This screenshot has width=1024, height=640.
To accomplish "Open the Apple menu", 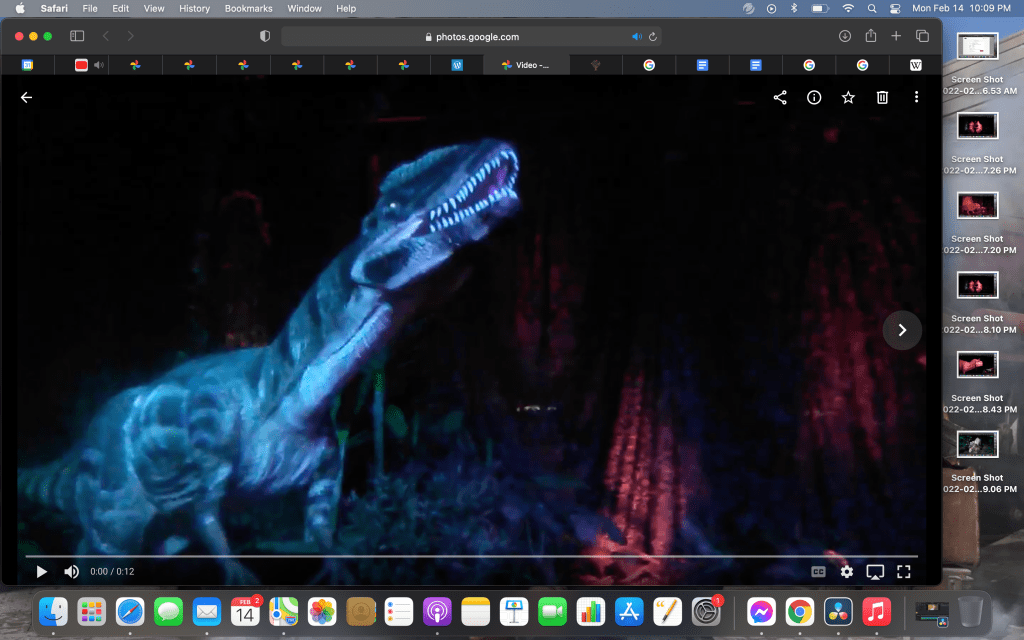I will 20,8.
